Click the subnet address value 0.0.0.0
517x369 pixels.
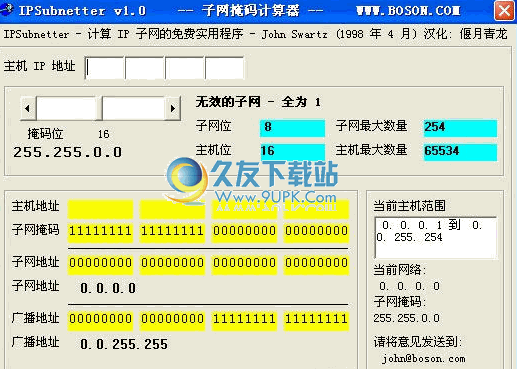tap(108, 288)
